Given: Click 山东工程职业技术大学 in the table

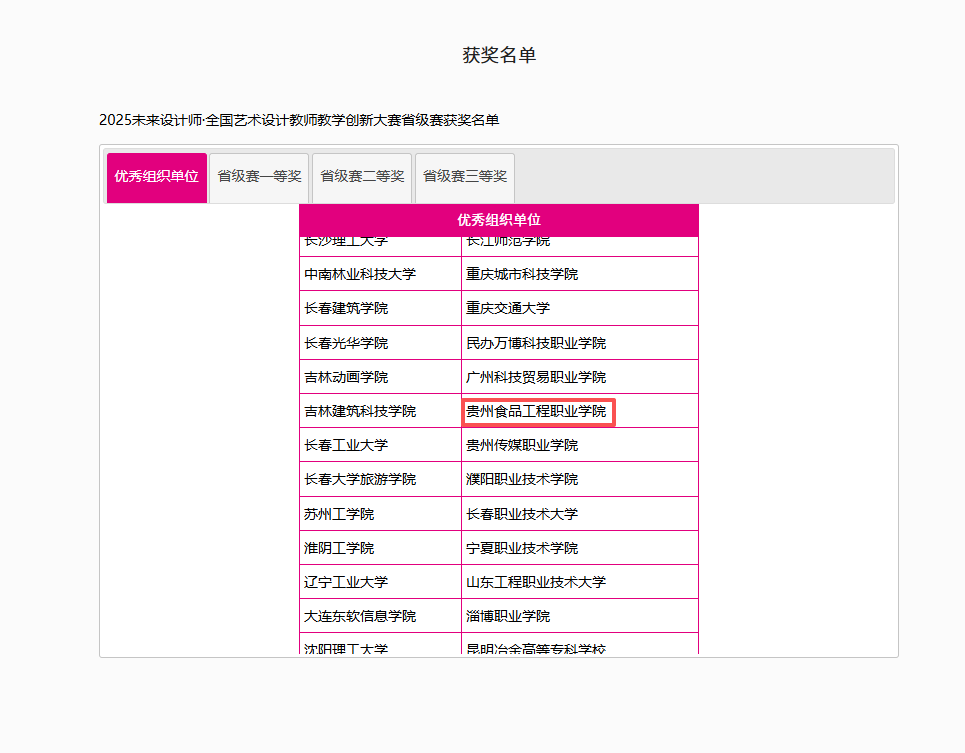Looking at the screenshot, I should pos(536,582).
